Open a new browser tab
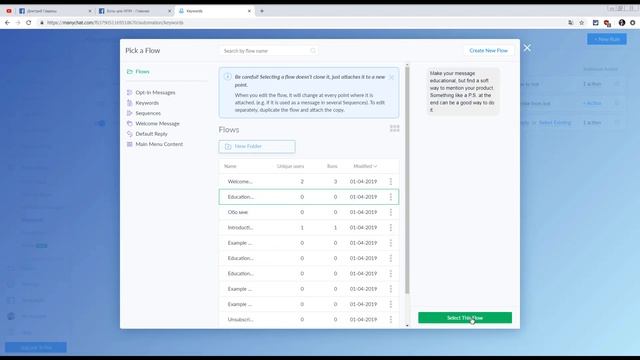The height and width of the screenshot is (360, 640). [262, 11]
